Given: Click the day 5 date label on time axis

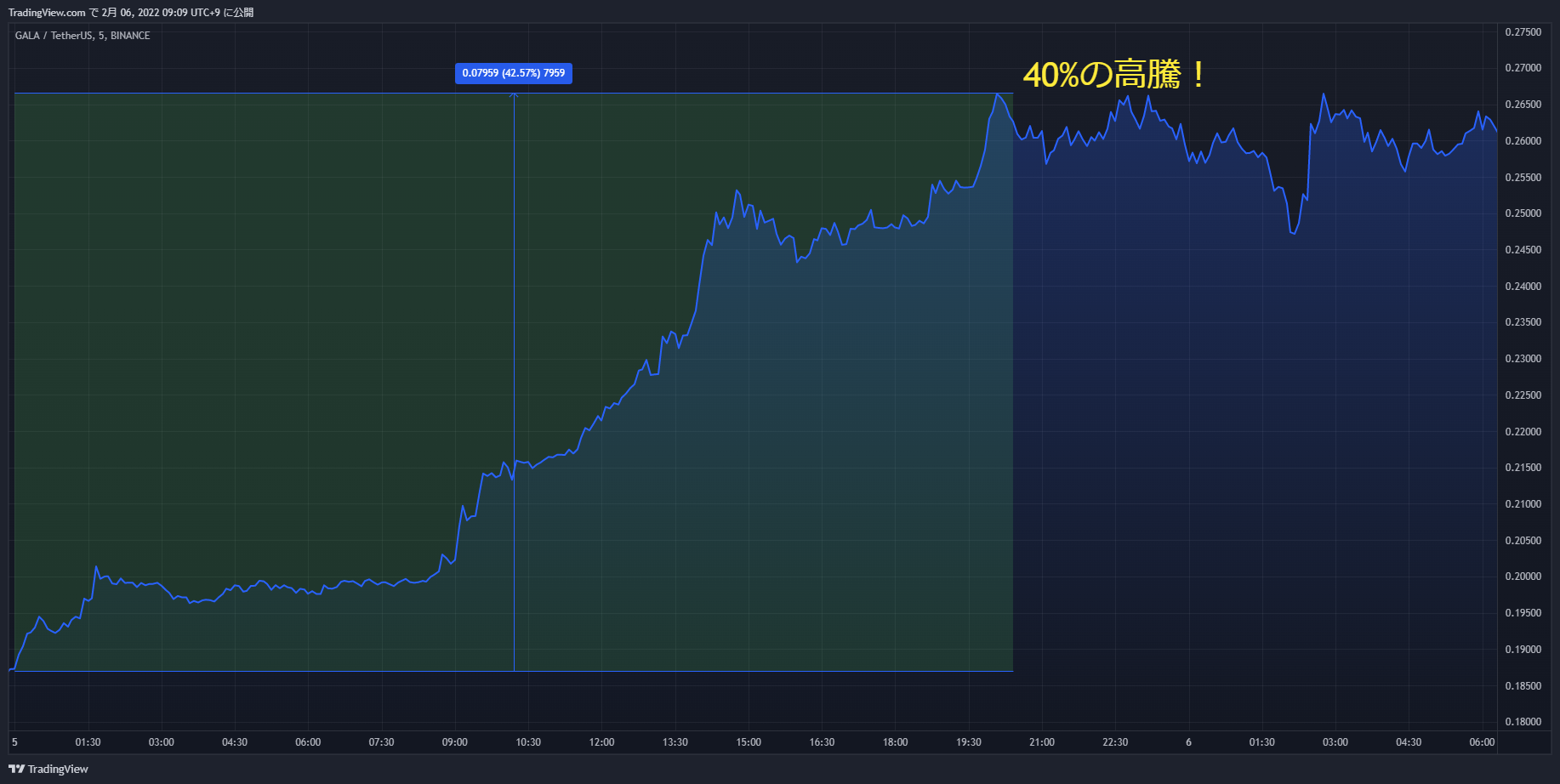Looking at the screenshot, I should (14, 742).
